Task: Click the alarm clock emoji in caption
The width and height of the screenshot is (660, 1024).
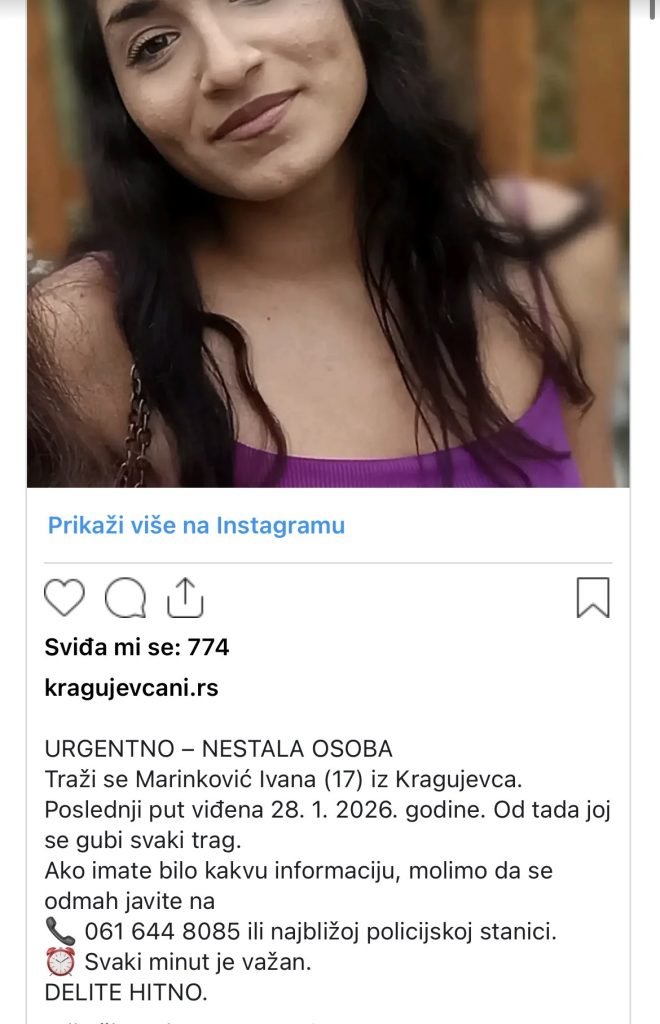Action: coord(60,962)
